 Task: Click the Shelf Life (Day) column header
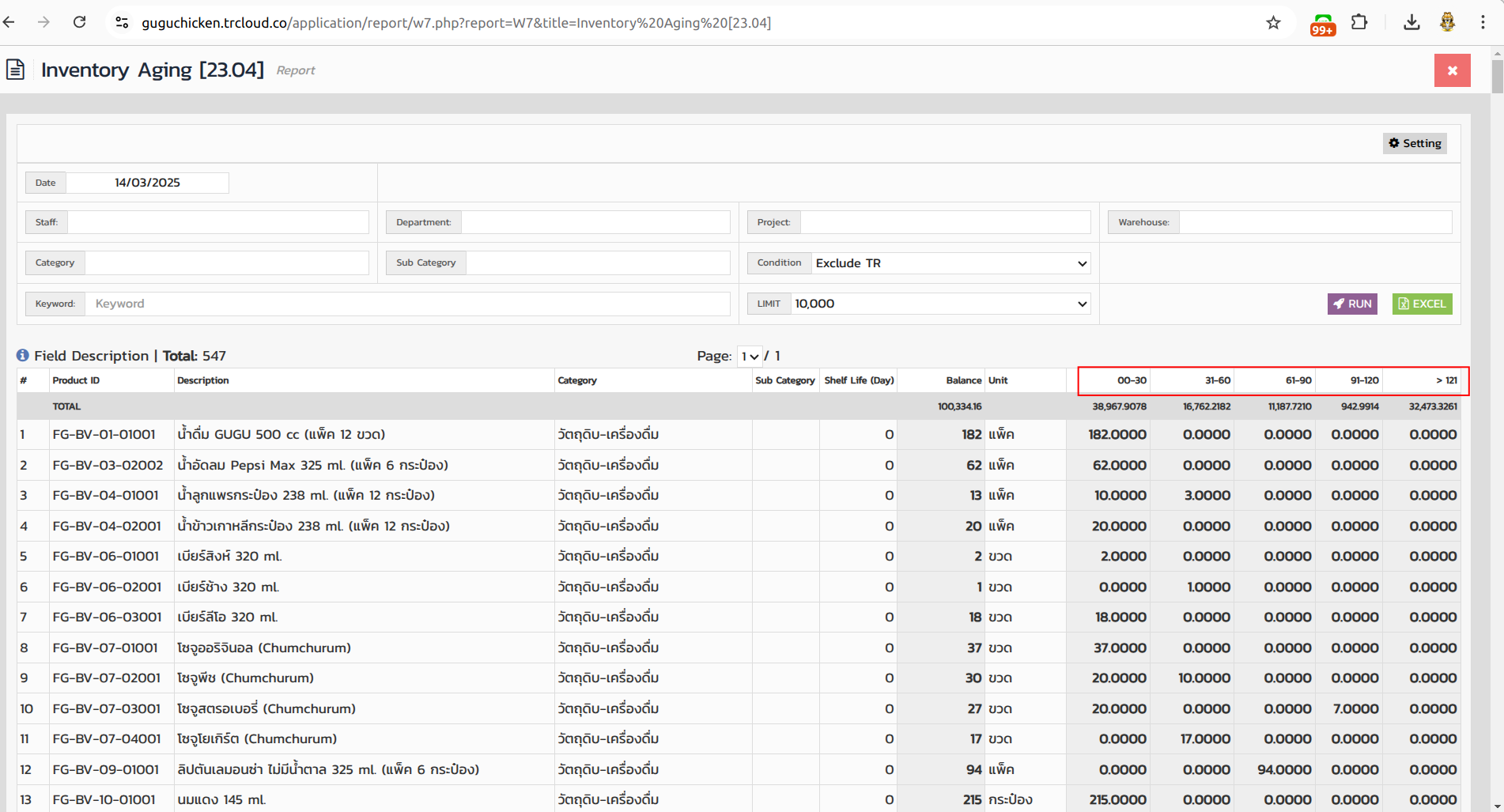[x=859, y=380]
